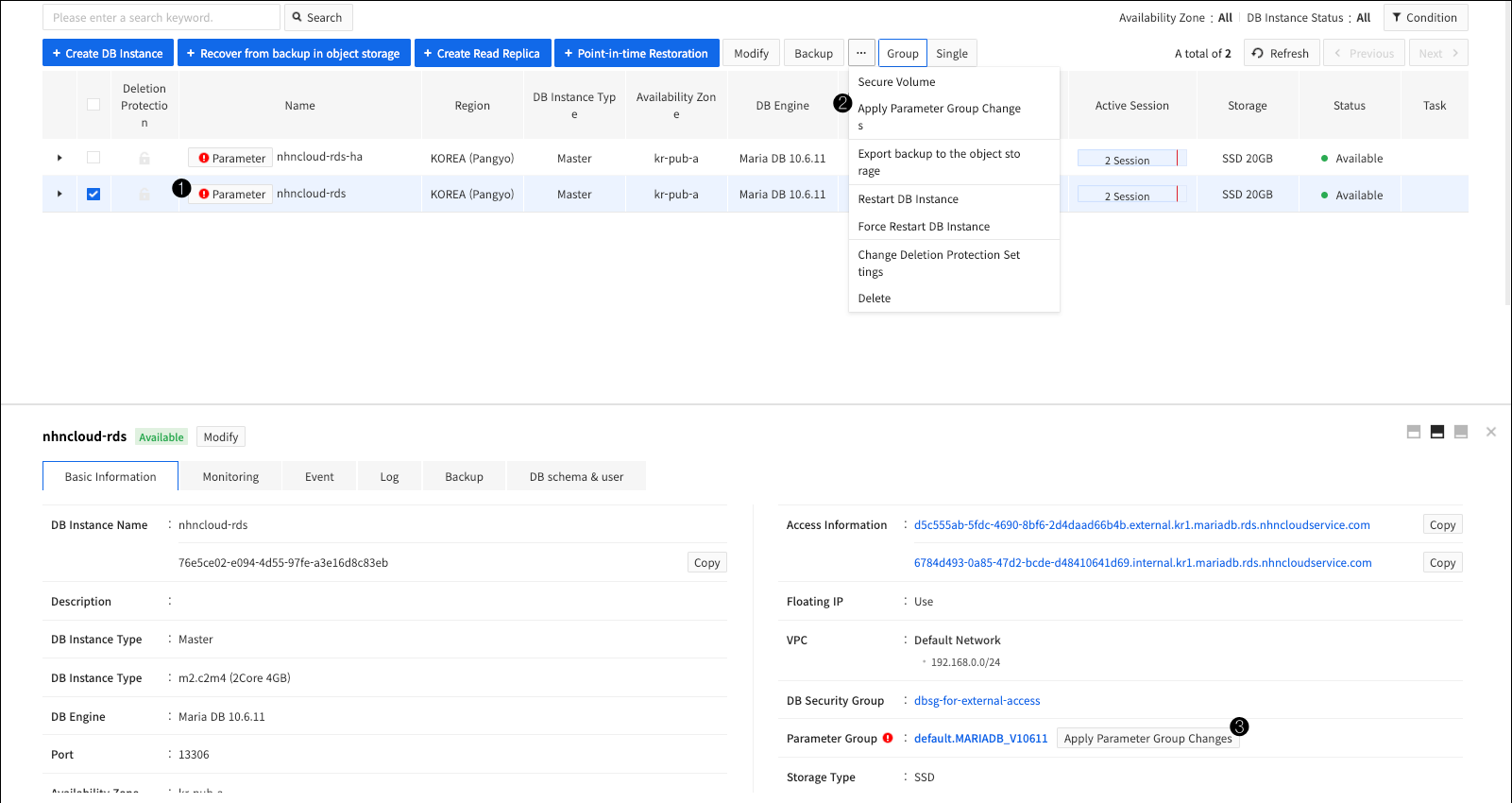Screen dimensions: 1512x803
Task: Select Force Restart DB Instance menu entry
Action: [x=954, y=227]
